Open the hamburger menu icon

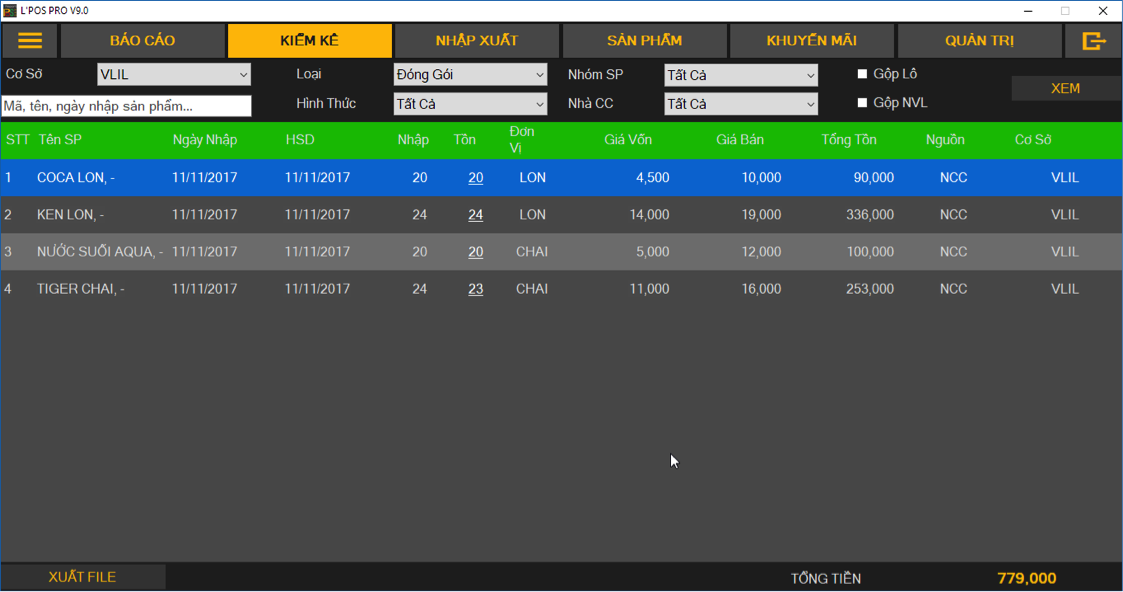pyautogui.click(x=30, y=41)
